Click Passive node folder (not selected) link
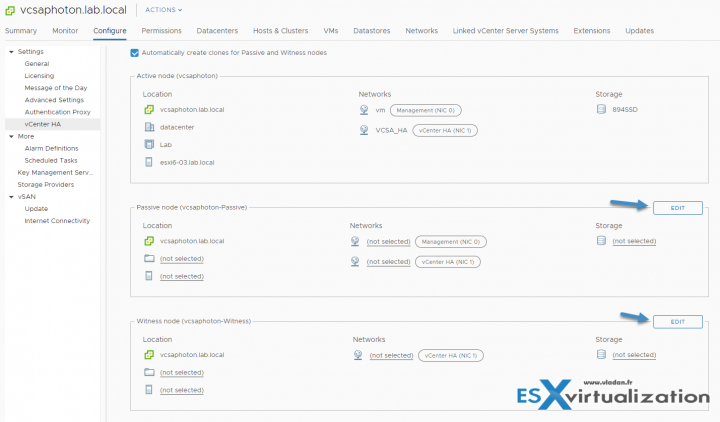 click(182, 259)
